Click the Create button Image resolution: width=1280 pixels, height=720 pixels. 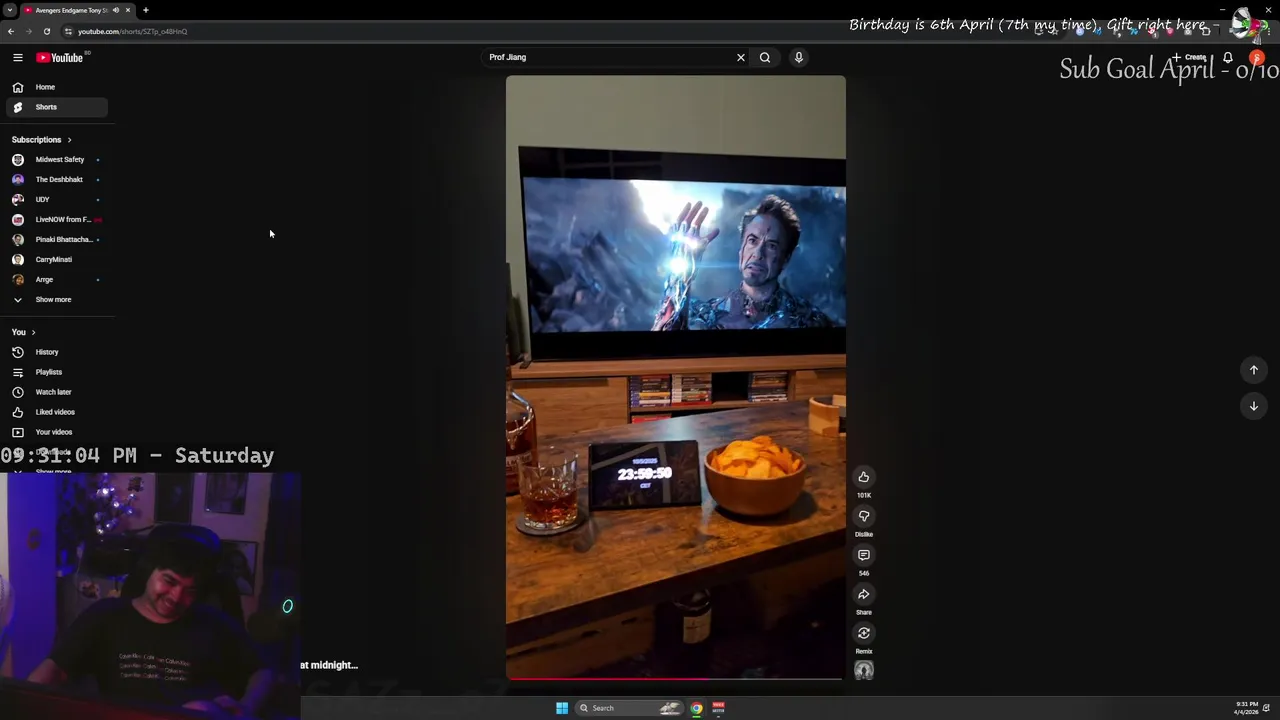click(x=1190, y=57)
